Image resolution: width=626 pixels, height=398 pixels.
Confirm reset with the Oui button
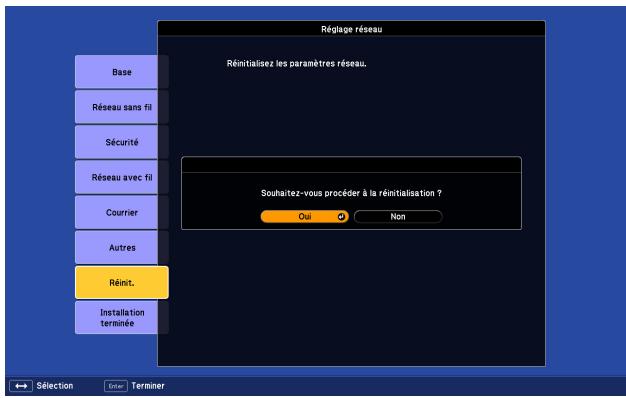point(305,216)
